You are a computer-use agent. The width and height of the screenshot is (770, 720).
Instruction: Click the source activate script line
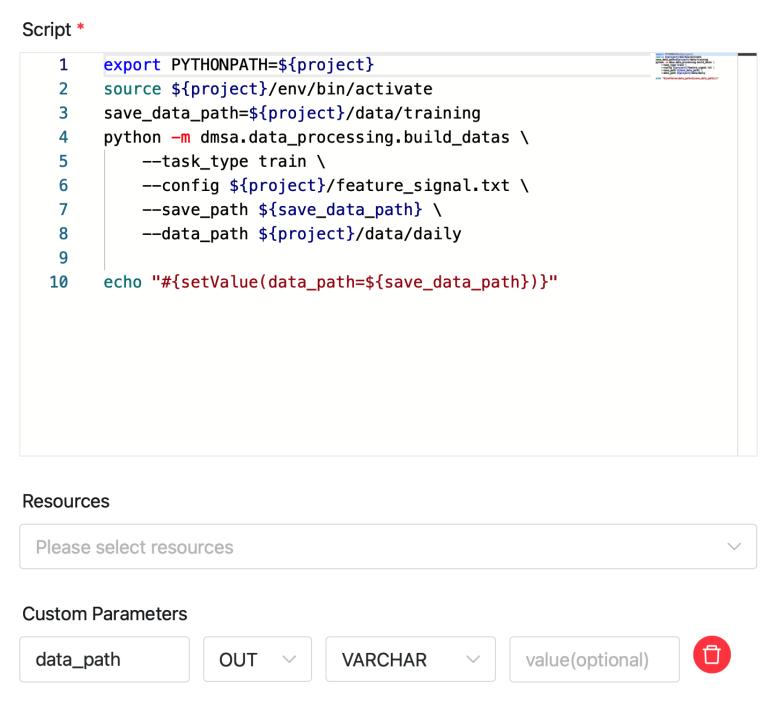pyautogui.click(x=267, y=89)
